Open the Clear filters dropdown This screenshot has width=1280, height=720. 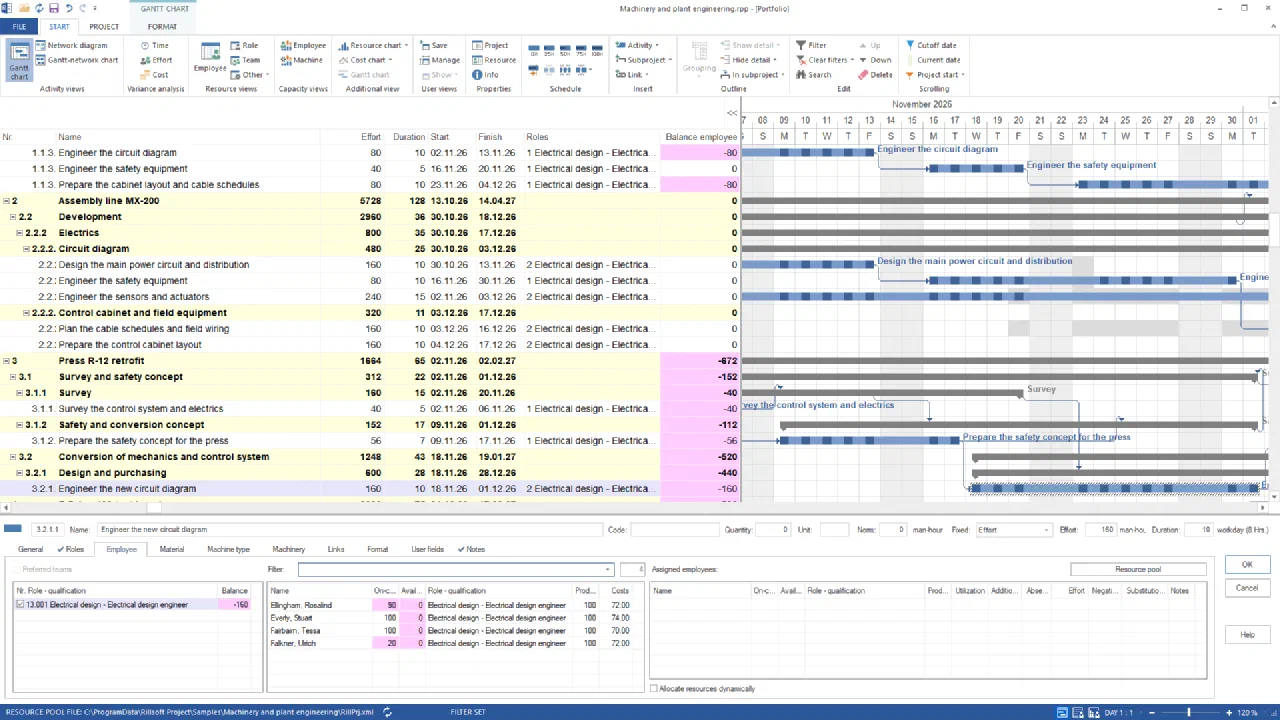tap(852, 60)
